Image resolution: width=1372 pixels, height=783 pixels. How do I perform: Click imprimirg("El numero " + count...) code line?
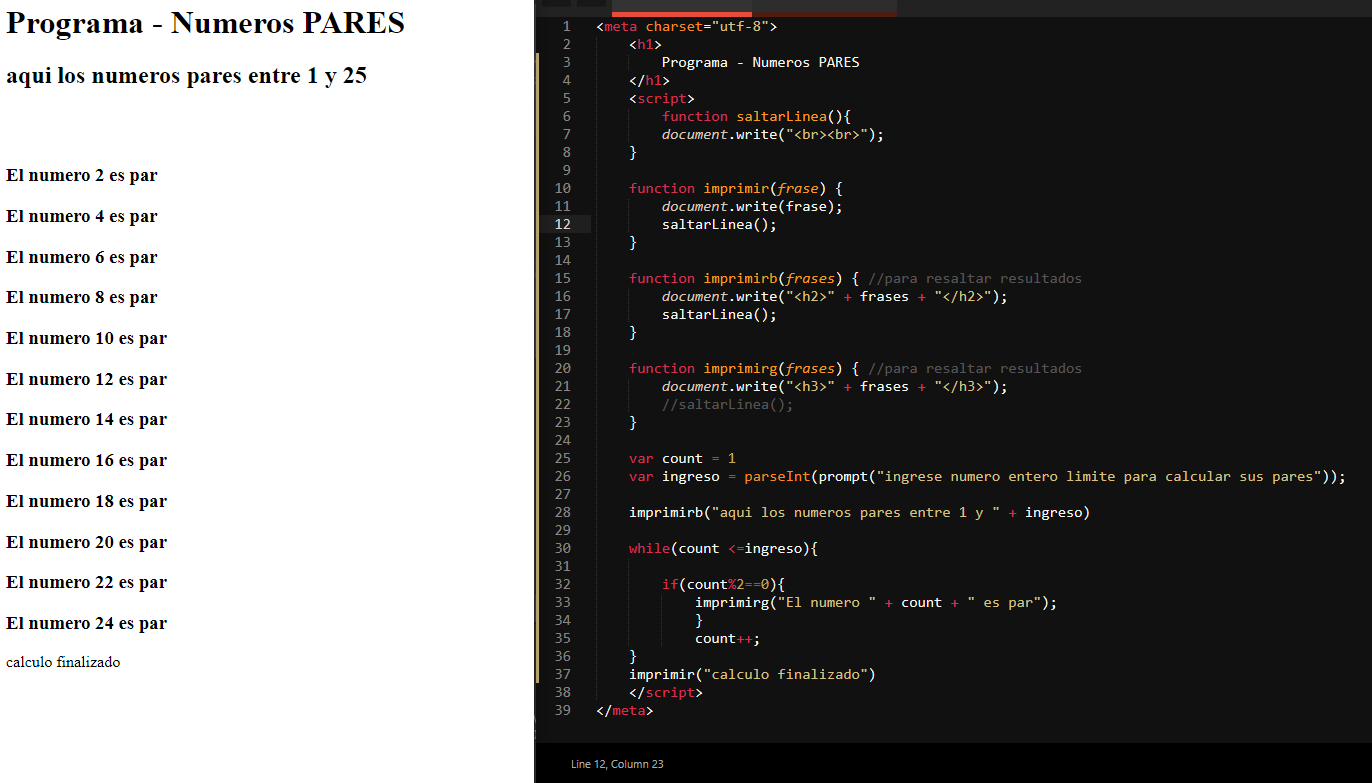coord(876,602)
